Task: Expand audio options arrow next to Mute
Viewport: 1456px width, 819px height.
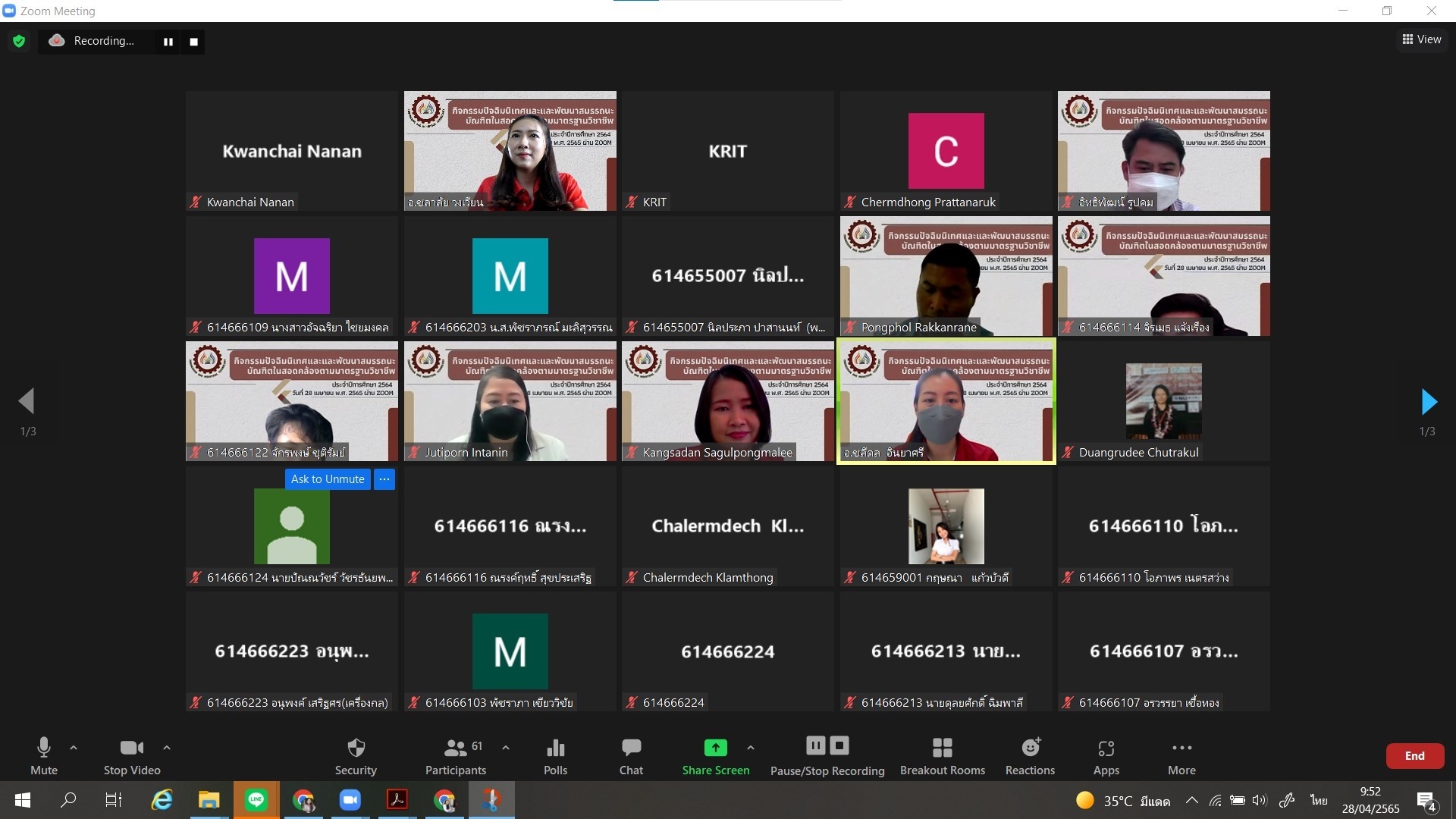Action: pyautogui.click(x=74, y=748)
